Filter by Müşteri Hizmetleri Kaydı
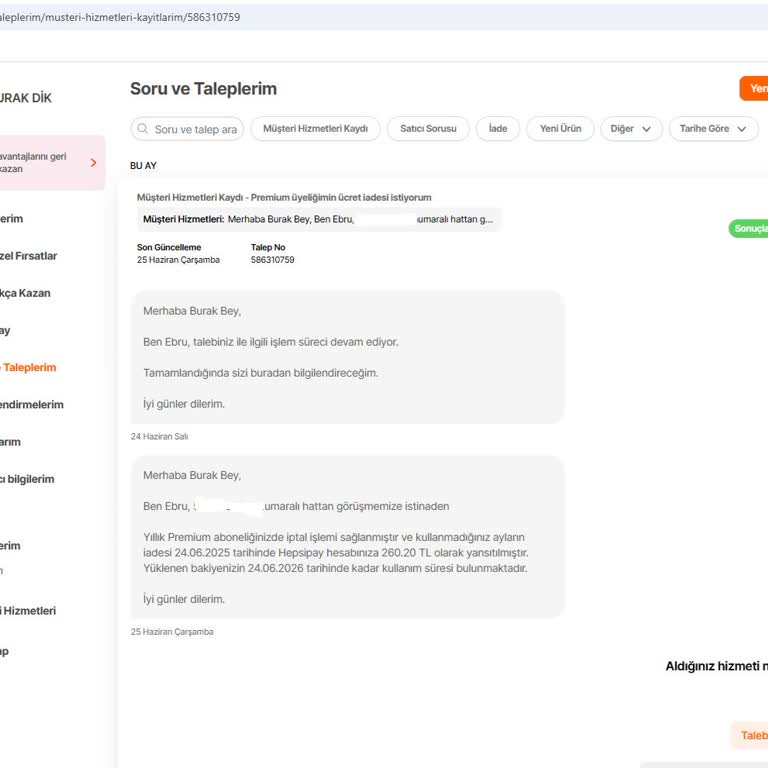Image resolution: width=768 pixels, height=768 pixels. point(315,129)
